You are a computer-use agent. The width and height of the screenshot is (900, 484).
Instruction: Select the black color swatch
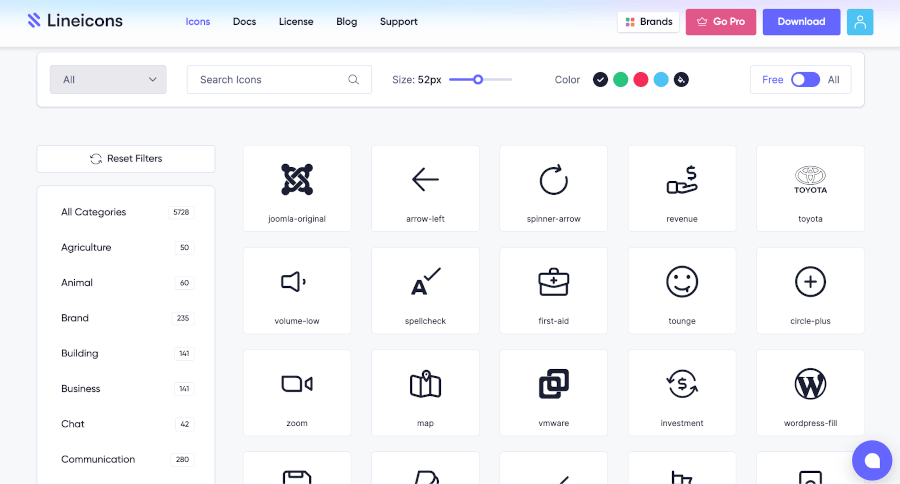[x=600, y=80]
